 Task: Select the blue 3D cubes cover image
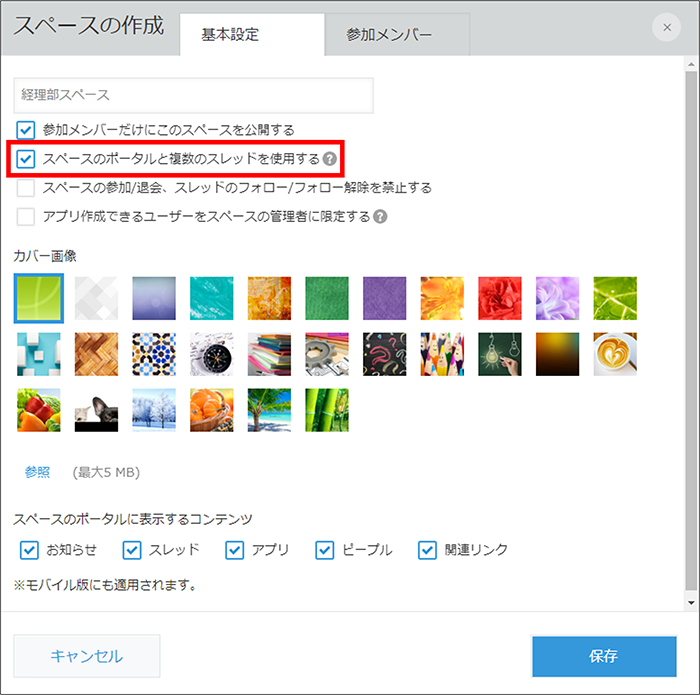[39, 354]
